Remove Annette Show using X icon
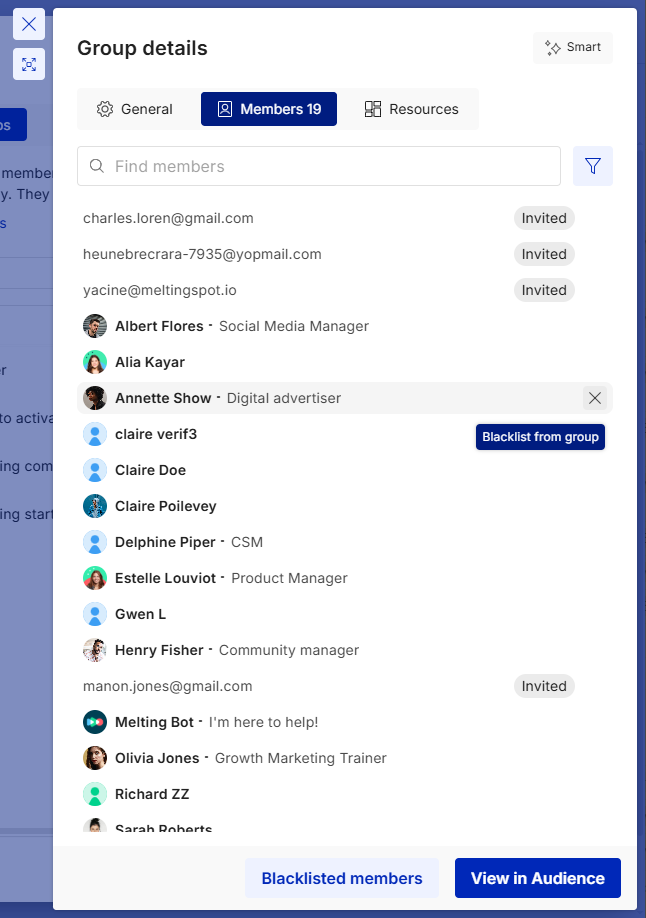The image size is (646, 918). [x=595, y=398]
